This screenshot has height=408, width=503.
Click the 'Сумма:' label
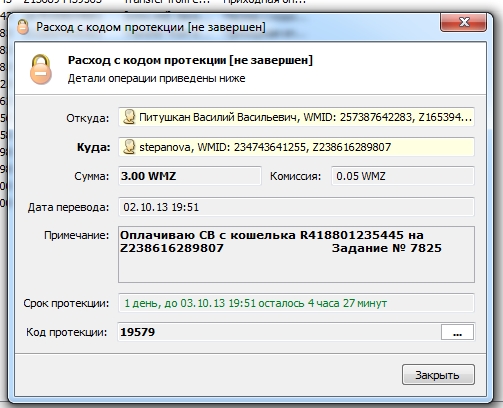[x=92, y=176]
